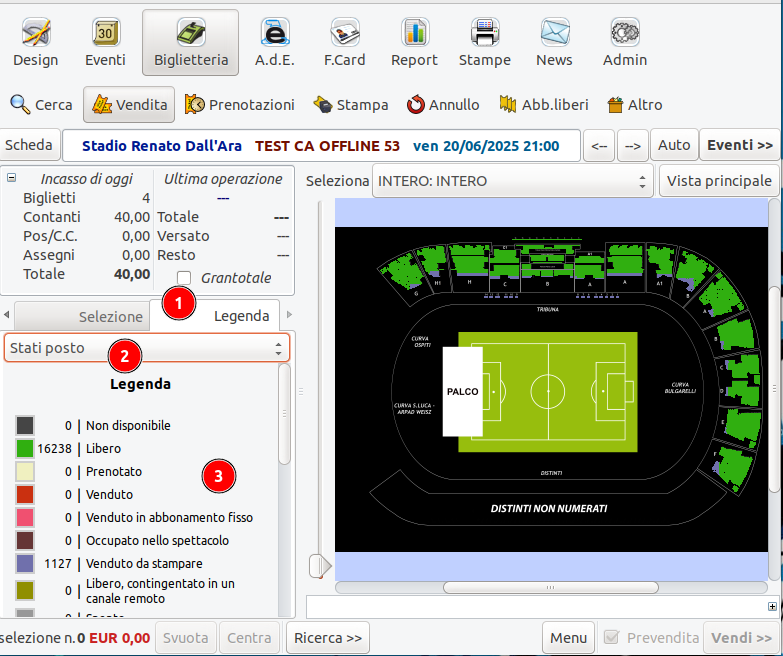
Task: Click the Non disponibile color swatch
Action: [x=25, y=425]
